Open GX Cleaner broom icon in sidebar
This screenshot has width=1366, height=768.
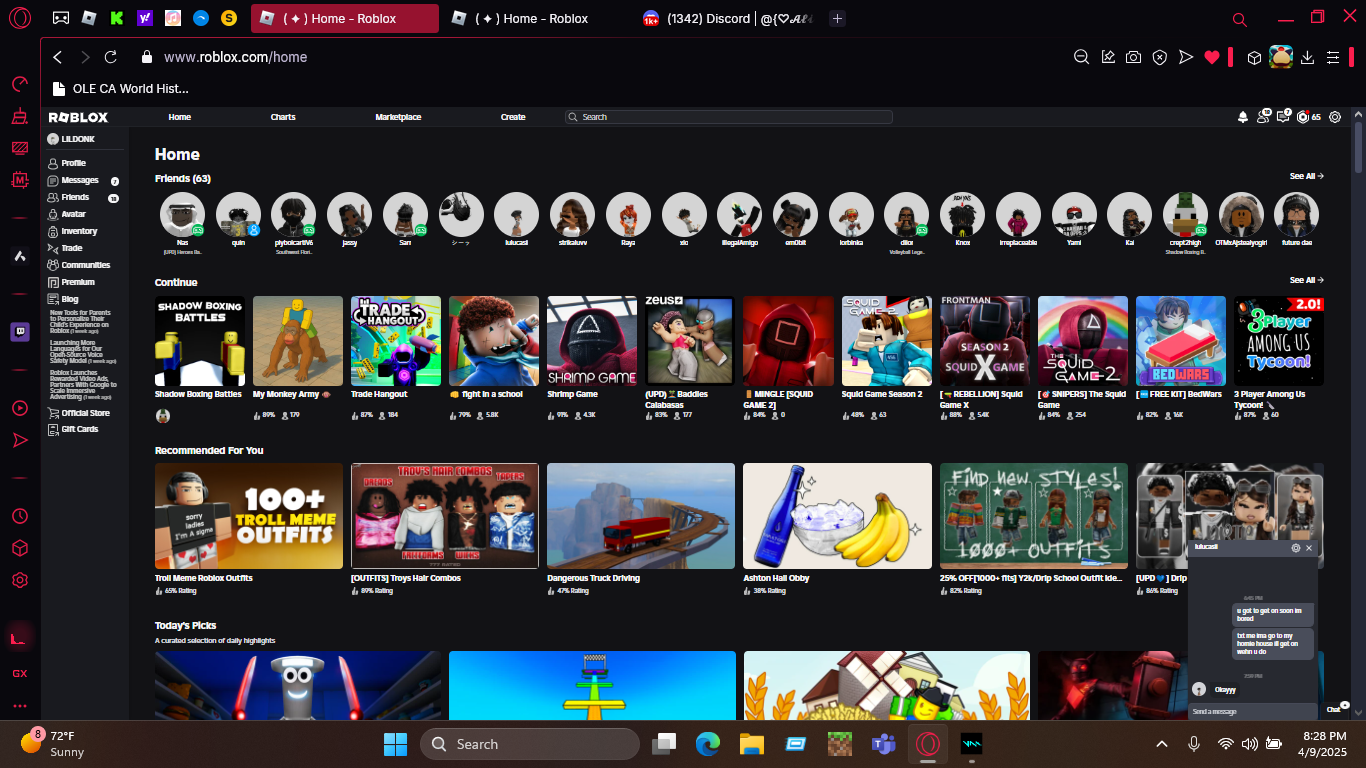(20, 116)
